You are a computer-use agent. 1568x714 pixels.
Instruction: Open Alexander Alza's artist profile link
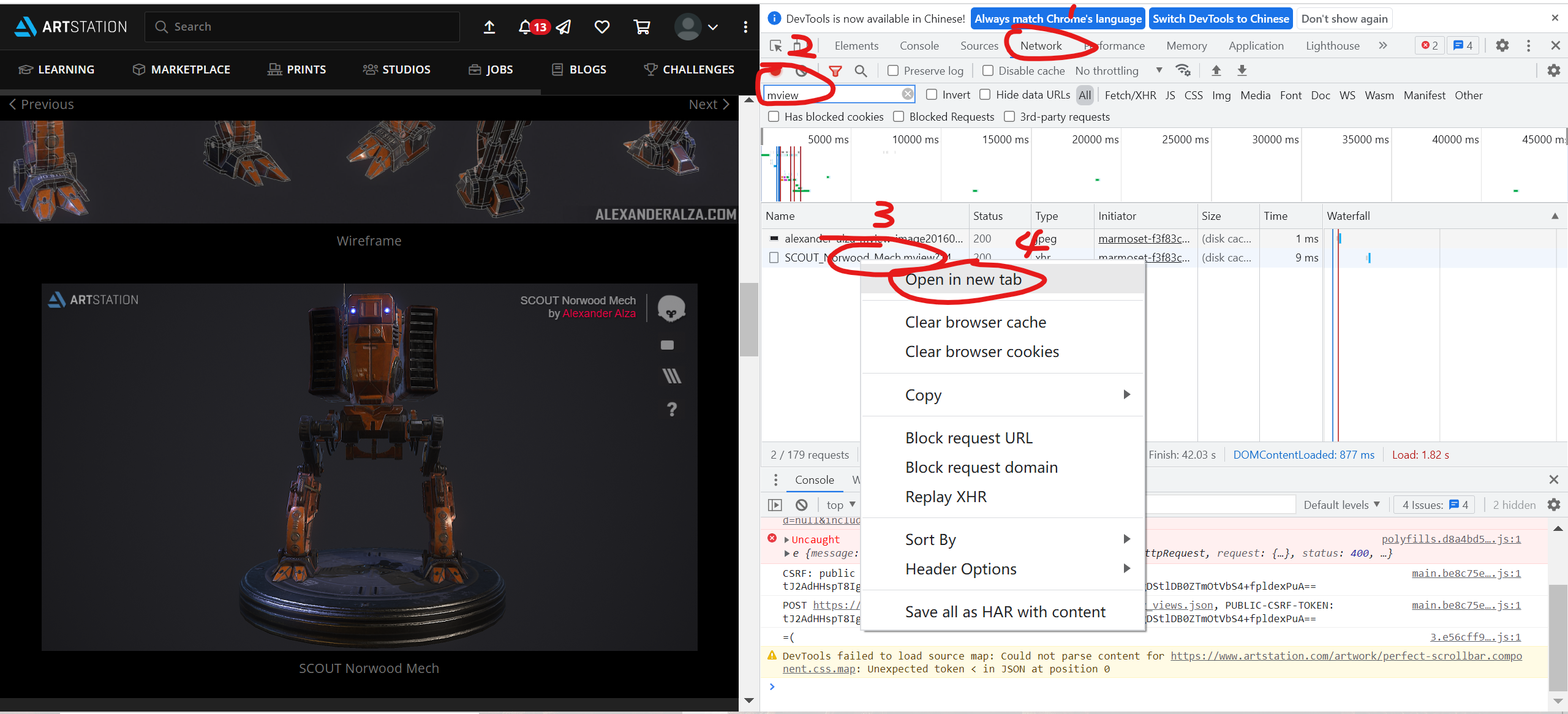[x=598, y=313]
